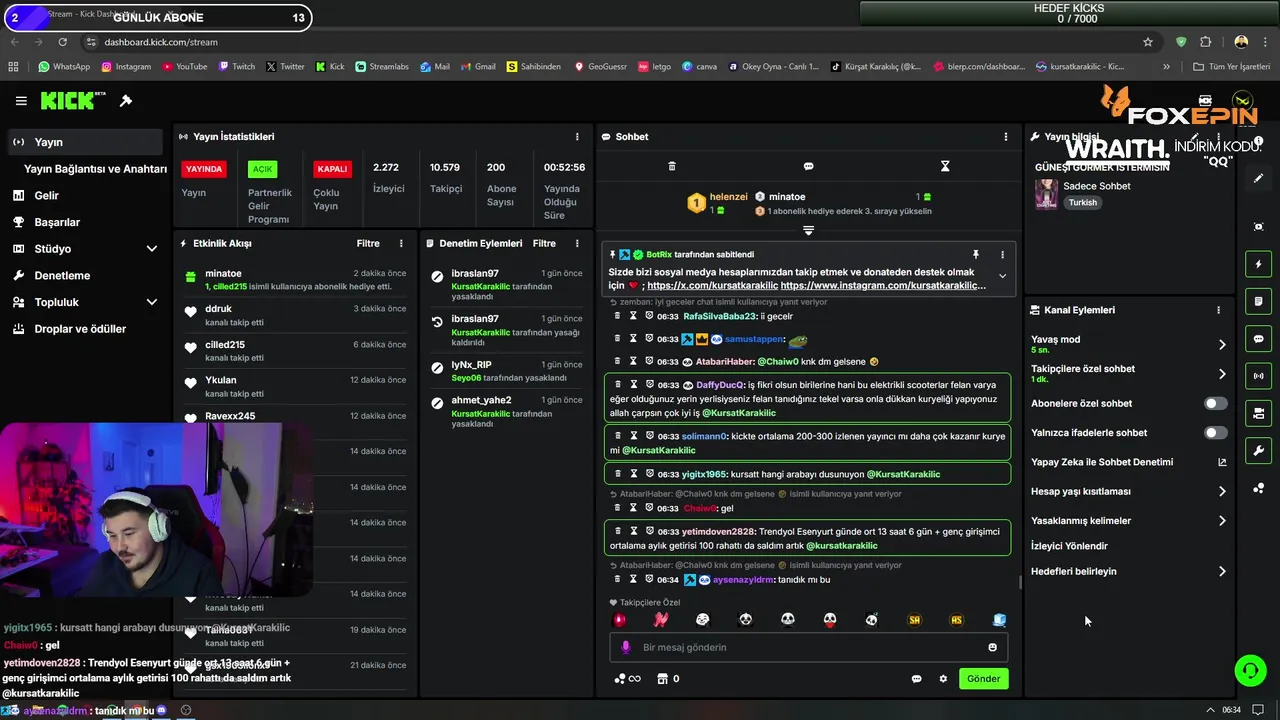1280x720 pixels.
Task: Click the infinity points icon below message box
Action: tap(627, 679)
